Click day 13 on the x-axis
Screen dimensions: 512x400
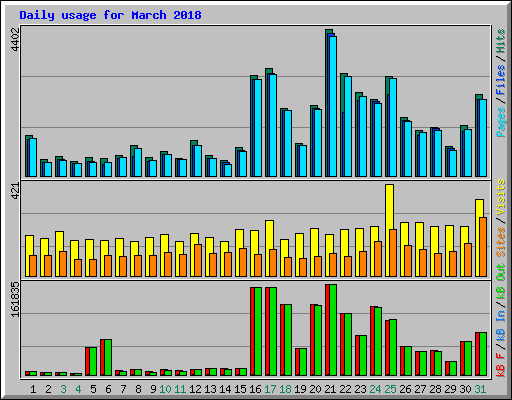tap(210, 389)
